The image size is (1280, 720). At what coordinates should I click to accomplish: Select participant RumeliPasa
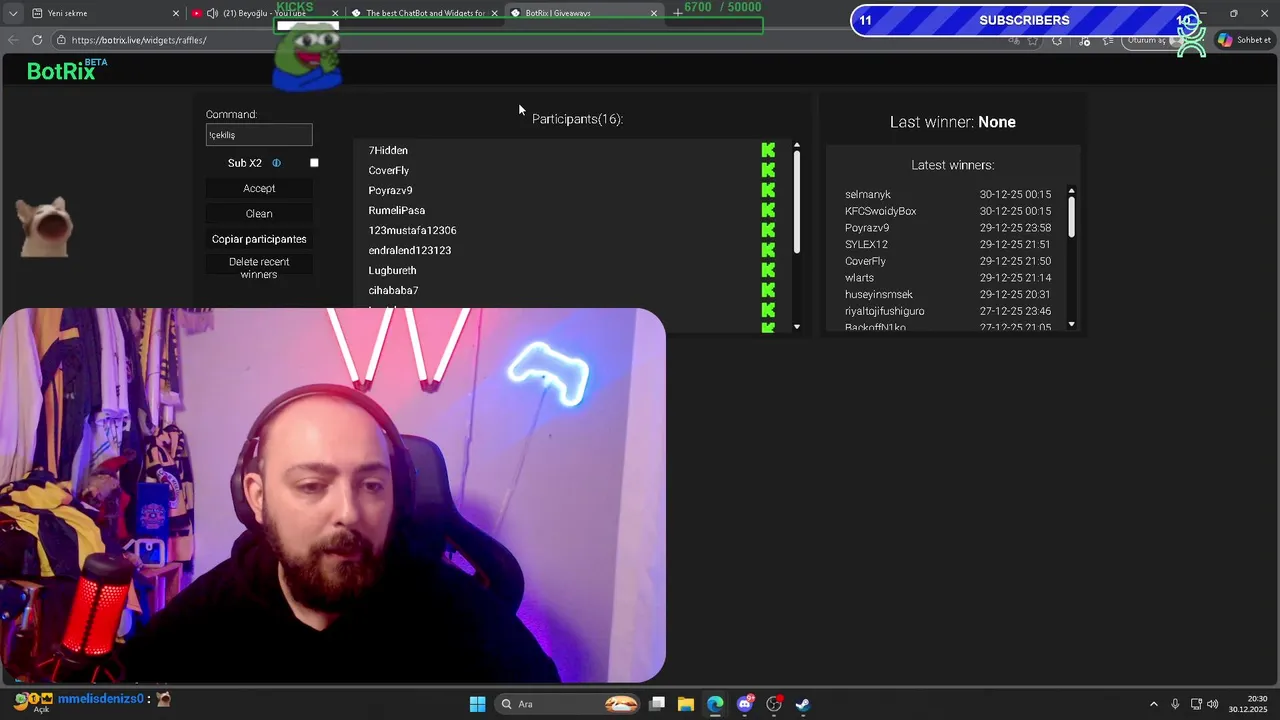click(397, 210)
